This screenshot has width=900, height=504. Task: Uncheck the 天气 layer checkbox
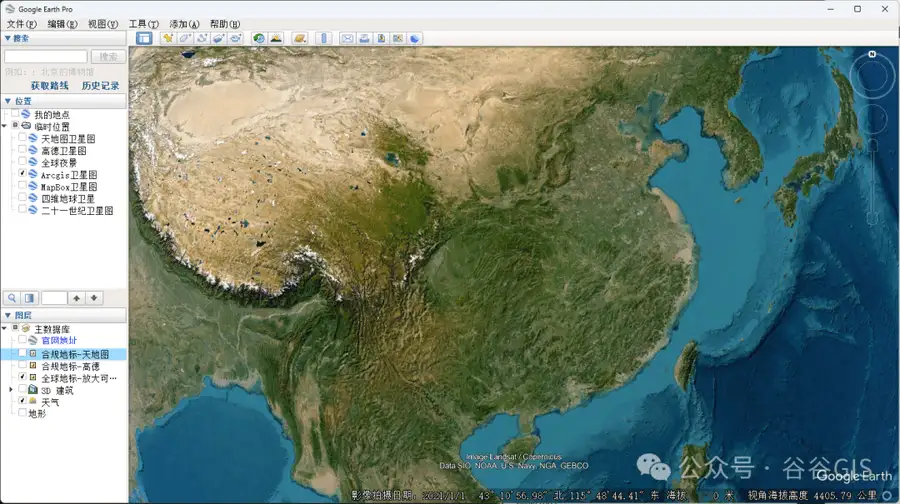22,401
